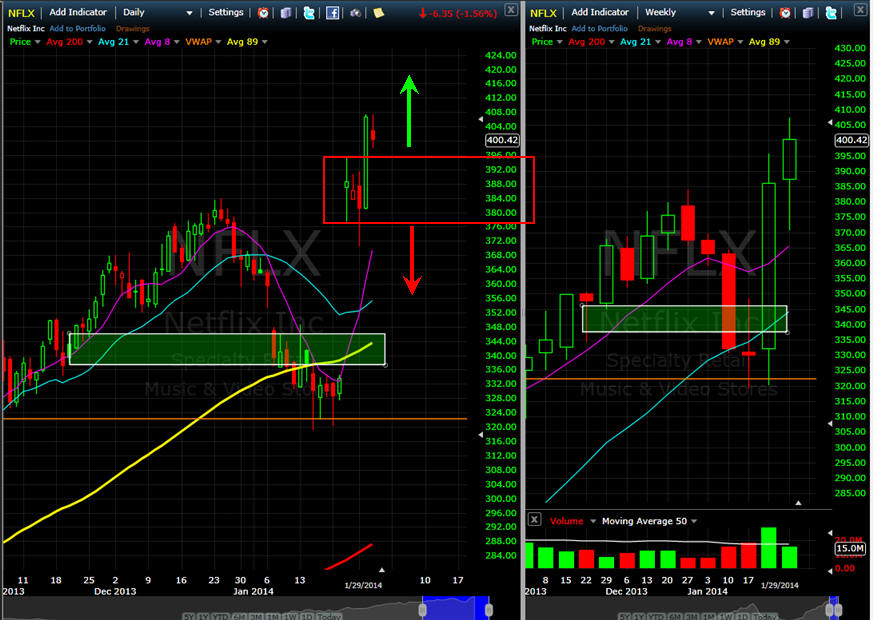Expand the Avg 200 options on Daily chart
The width and height of the screenshot is (873, 620).
coord(90,42)
